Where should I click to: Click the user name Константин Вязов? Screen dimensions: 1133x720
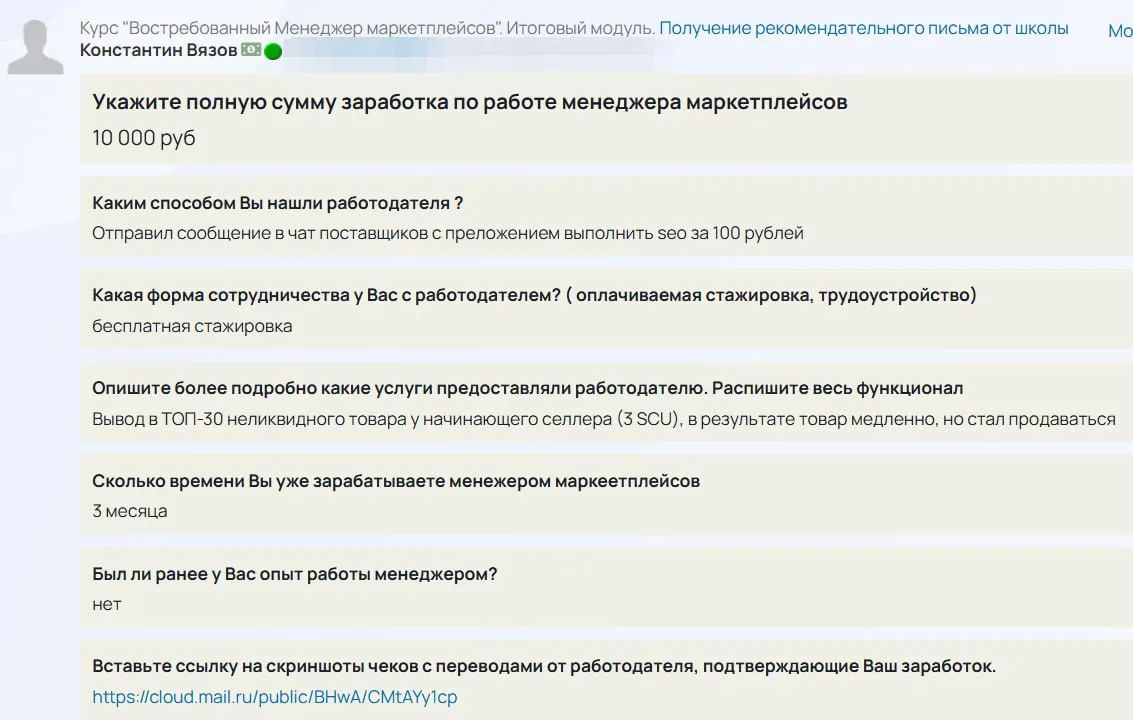pyautogui.click(x=158, y=50)
